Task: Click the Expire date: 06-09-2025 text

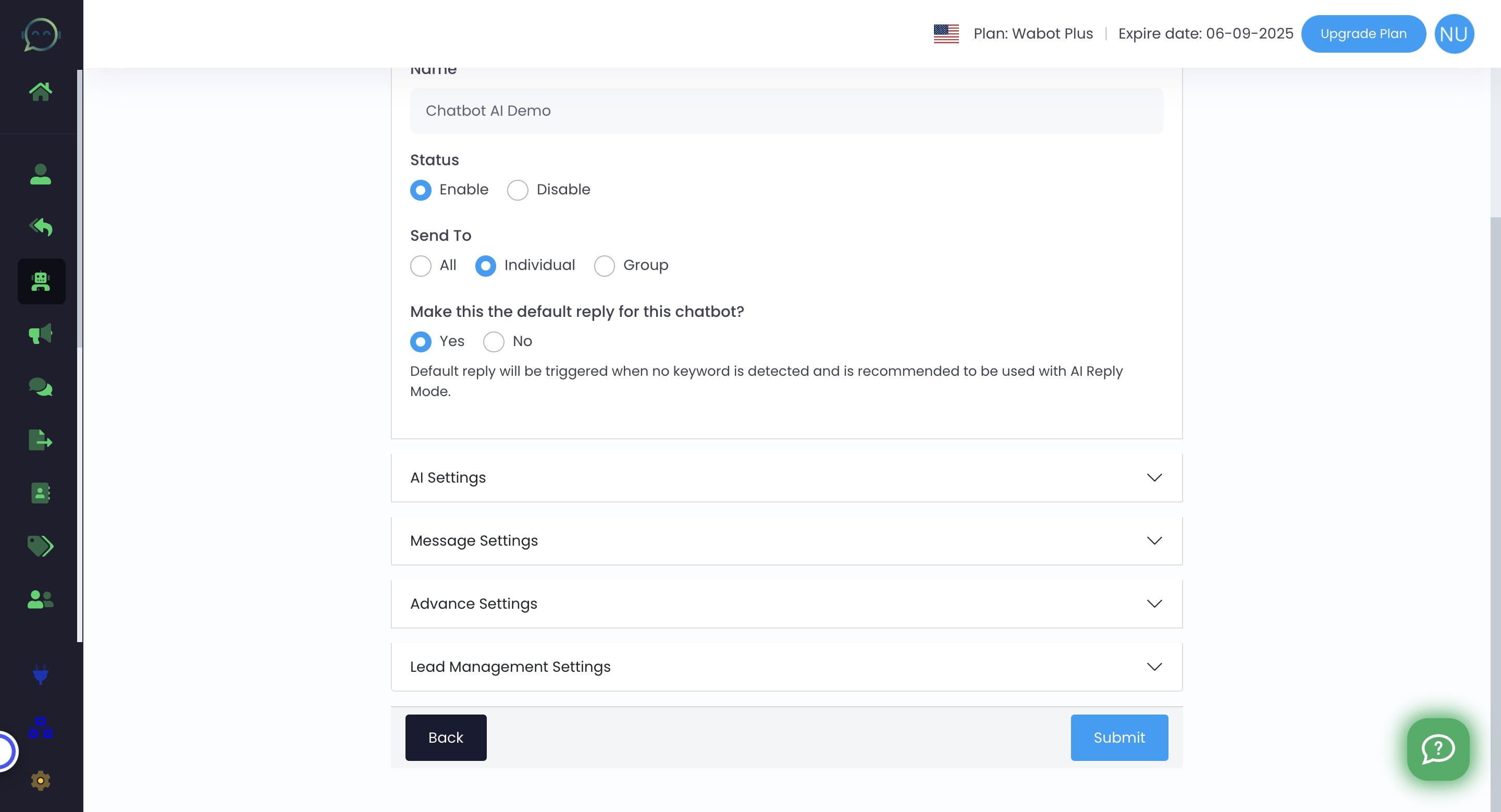Action: [1205, 34]
